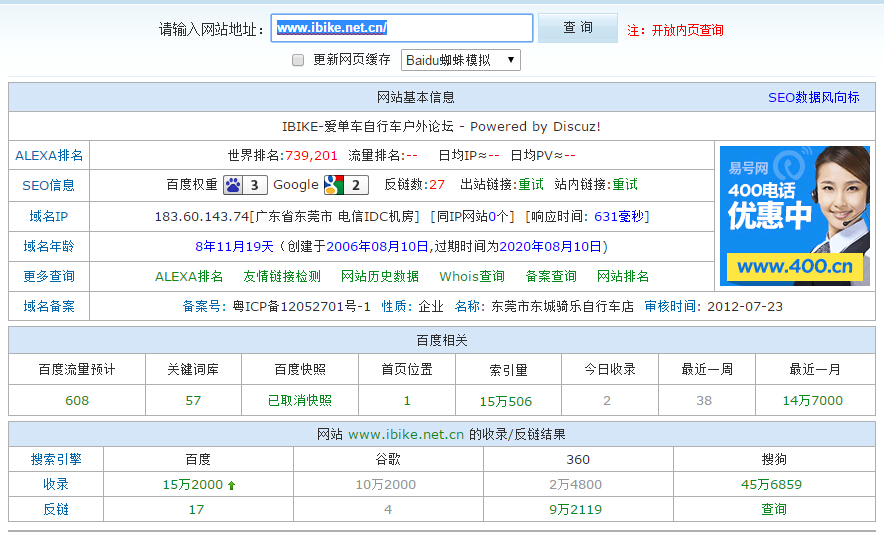
Task: Click the 搜狗 收录 value 45万6859
Action: 771,485
